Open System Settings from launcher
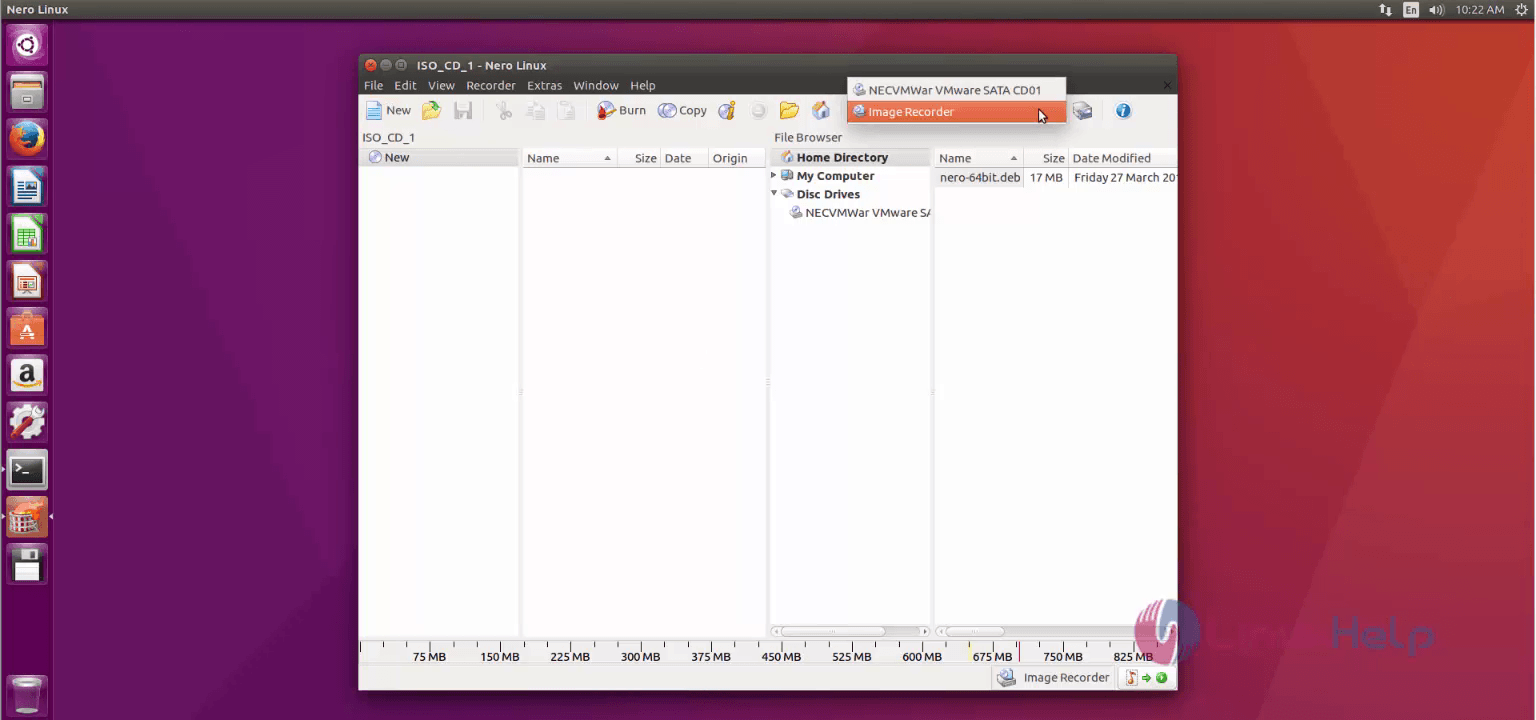Viewport: 1536px width, 720px height. (27, 422)
